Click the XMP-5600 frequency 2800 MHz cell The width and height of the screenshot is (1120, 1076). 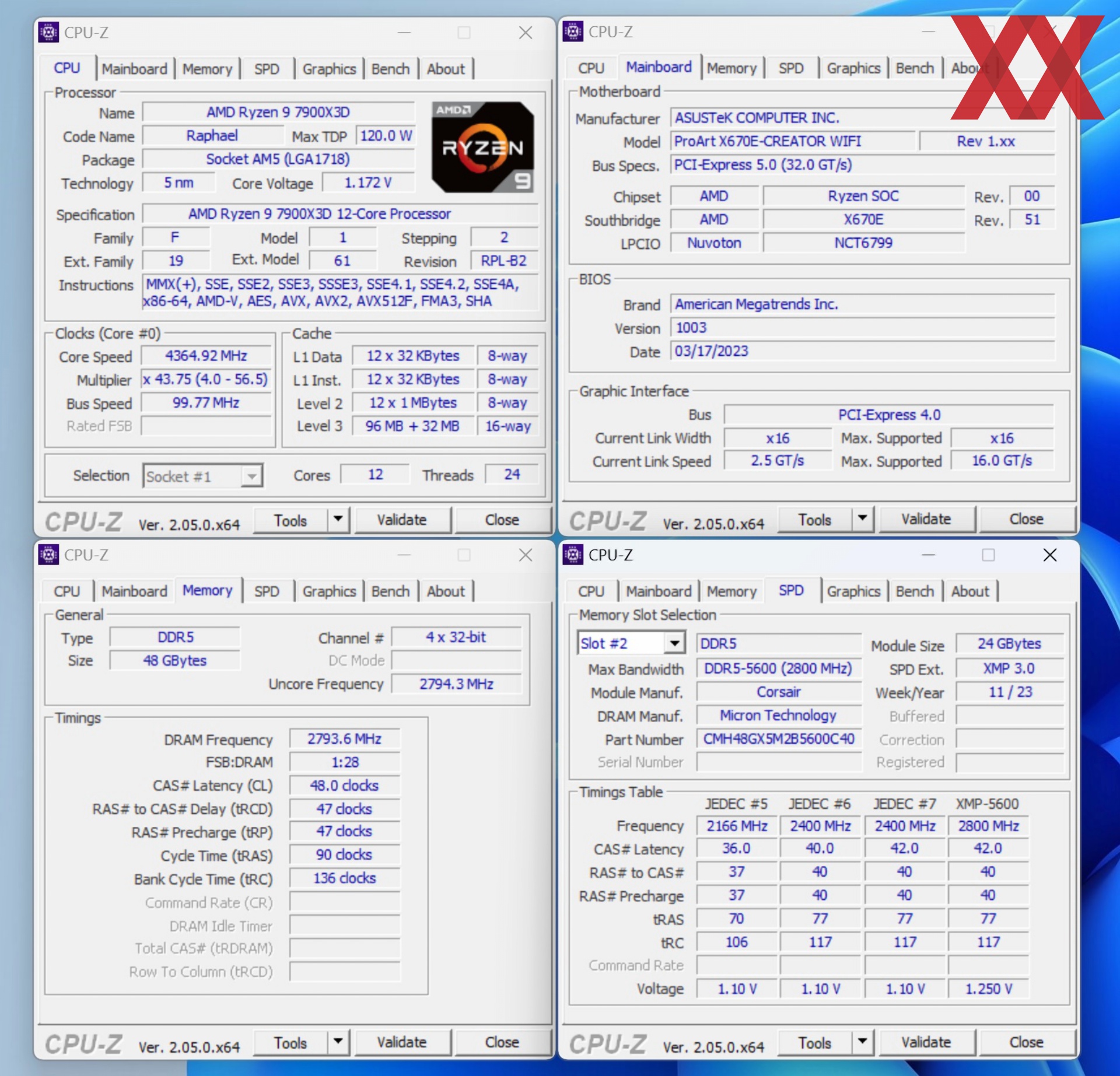coord(988,826)
